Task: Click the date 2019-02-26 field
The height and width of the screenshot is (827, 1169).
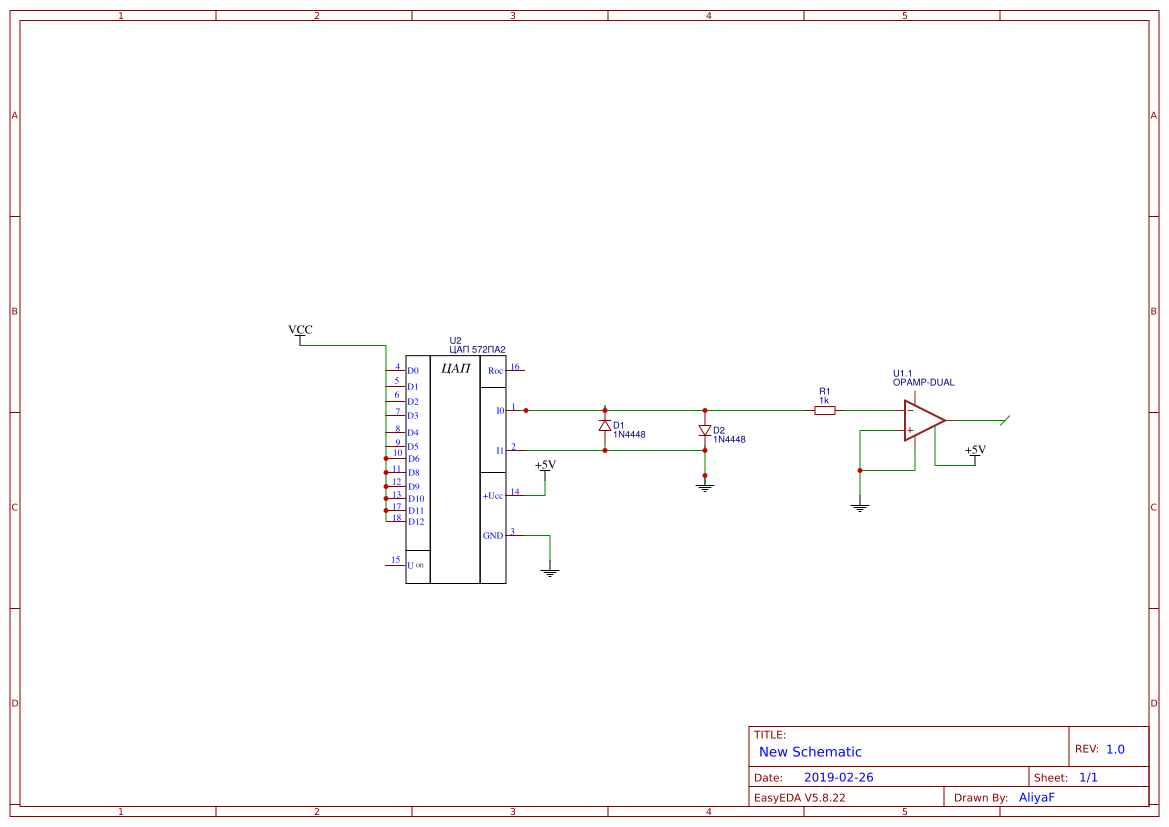Action: (841, 776)
